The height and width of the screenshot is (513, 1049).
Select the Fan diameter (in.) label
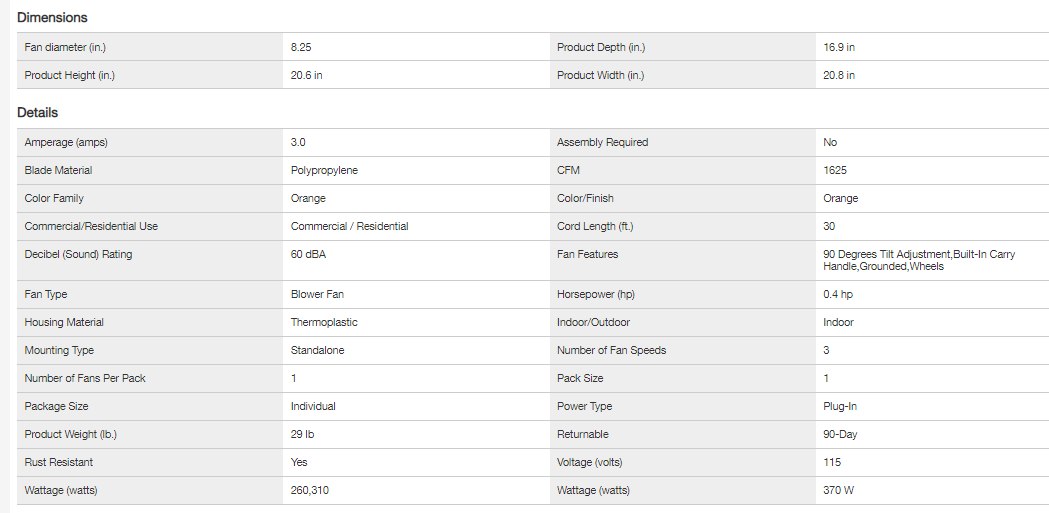point(65,47)
